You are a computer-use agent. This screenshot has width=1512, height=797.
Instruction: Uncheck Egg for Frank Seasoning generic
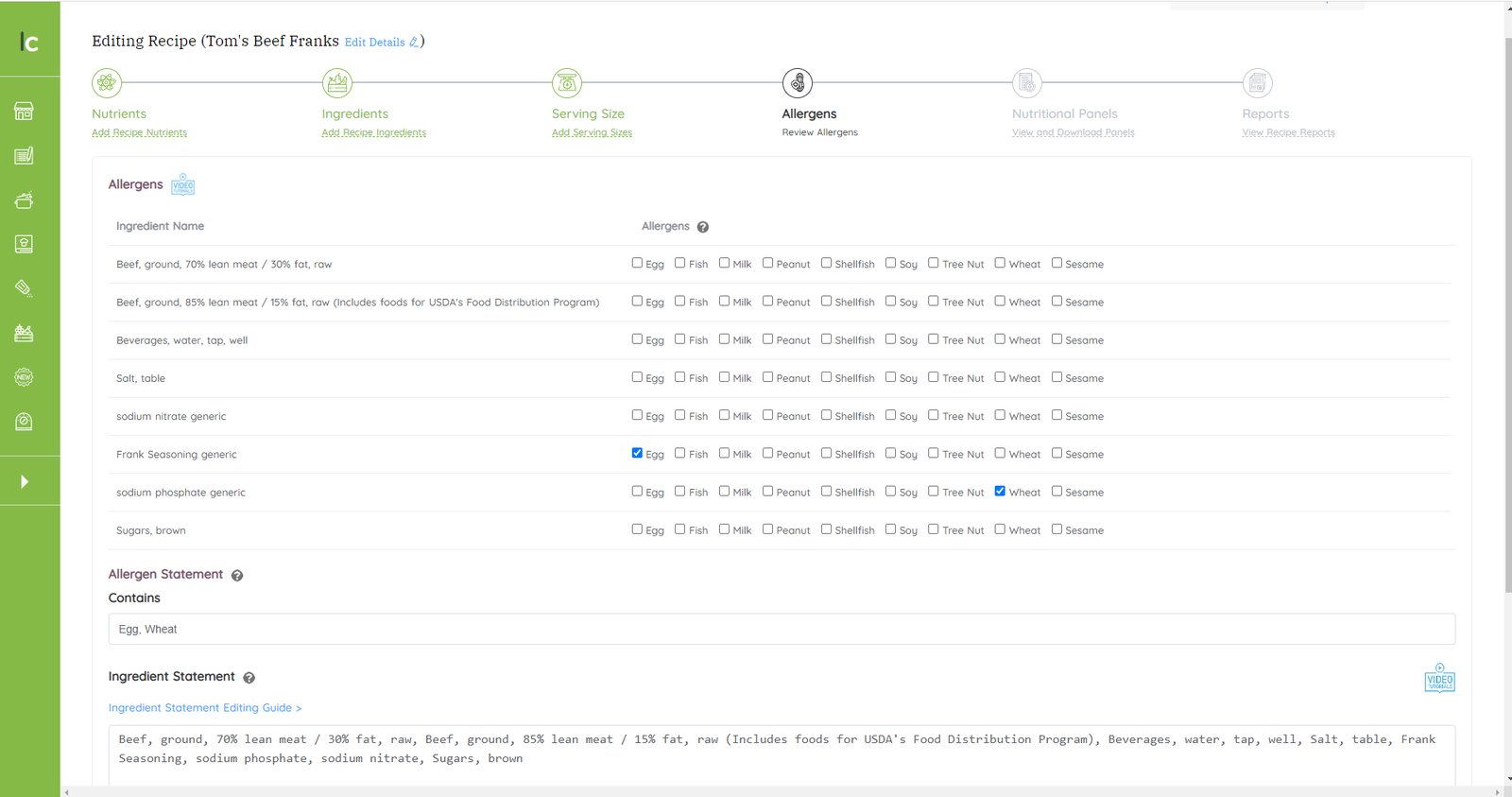coord(637,453)
